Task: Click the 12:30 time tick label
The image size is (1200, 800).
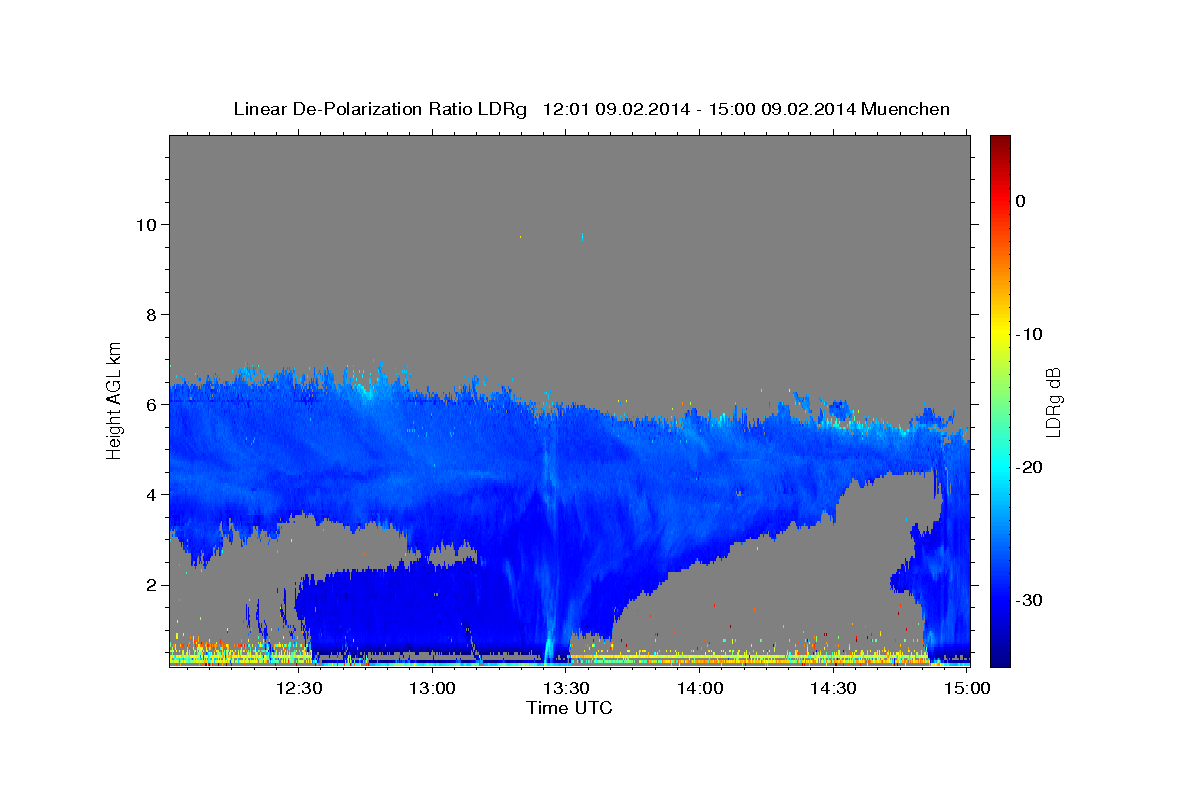Action: click(298, 688)
